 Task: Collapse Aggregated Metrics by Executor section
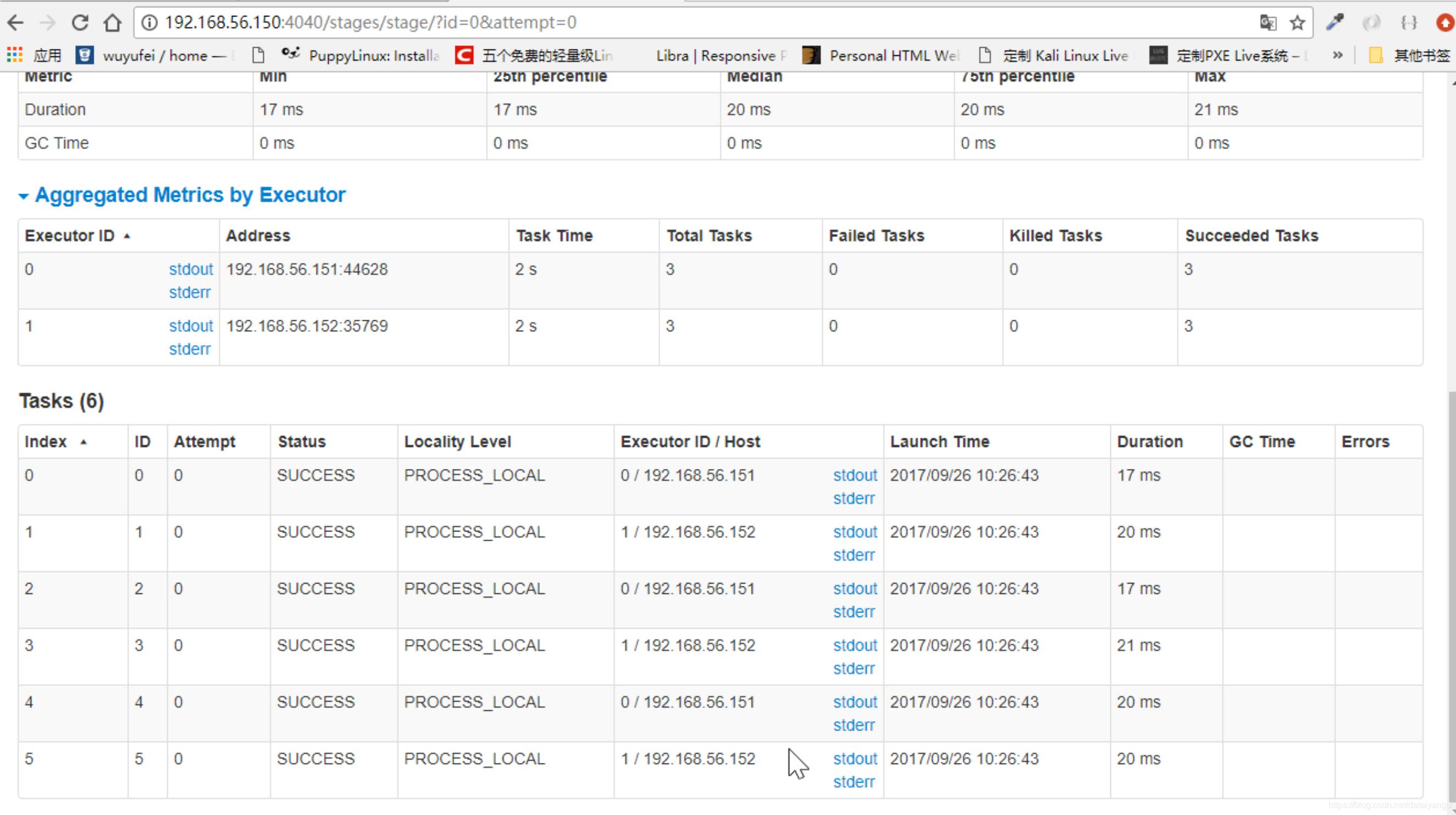coord(182,195)
